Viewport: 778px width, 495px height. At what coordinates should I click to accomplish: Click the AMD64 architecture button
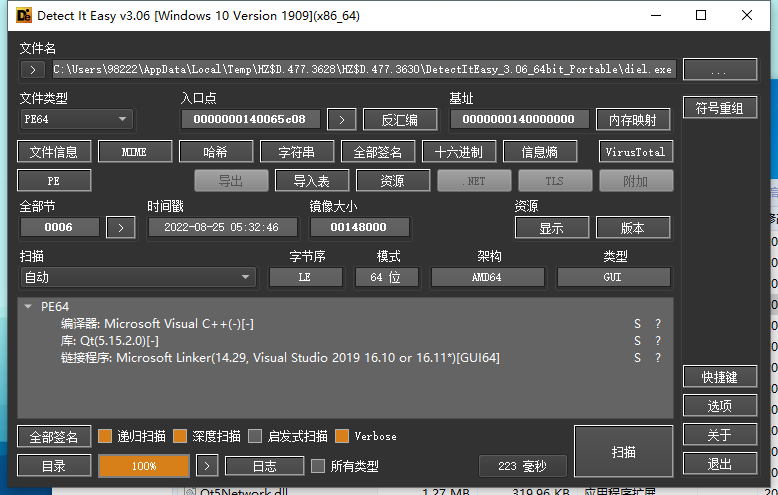[487, 277]
